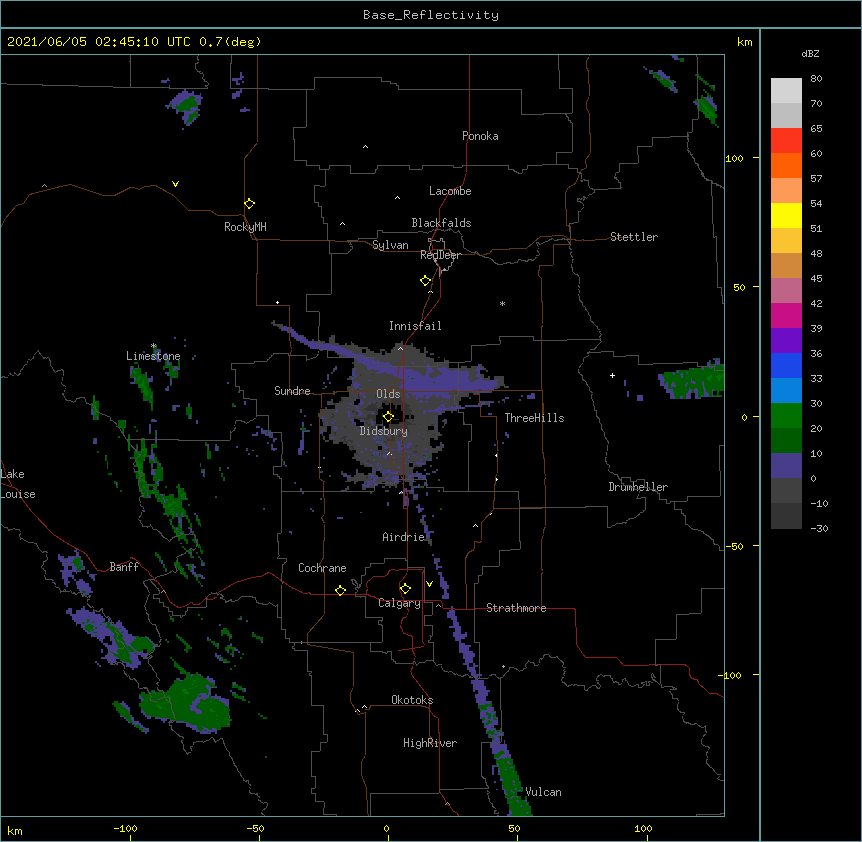This screenshot has width=862, height=842.
Task: Click the red 65 dBZ legend swatch
Action: [x=786, y=141]
